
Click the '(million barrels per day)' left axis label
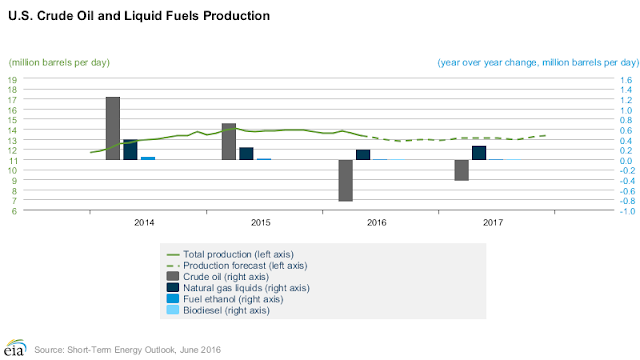(x=60, y=62)
